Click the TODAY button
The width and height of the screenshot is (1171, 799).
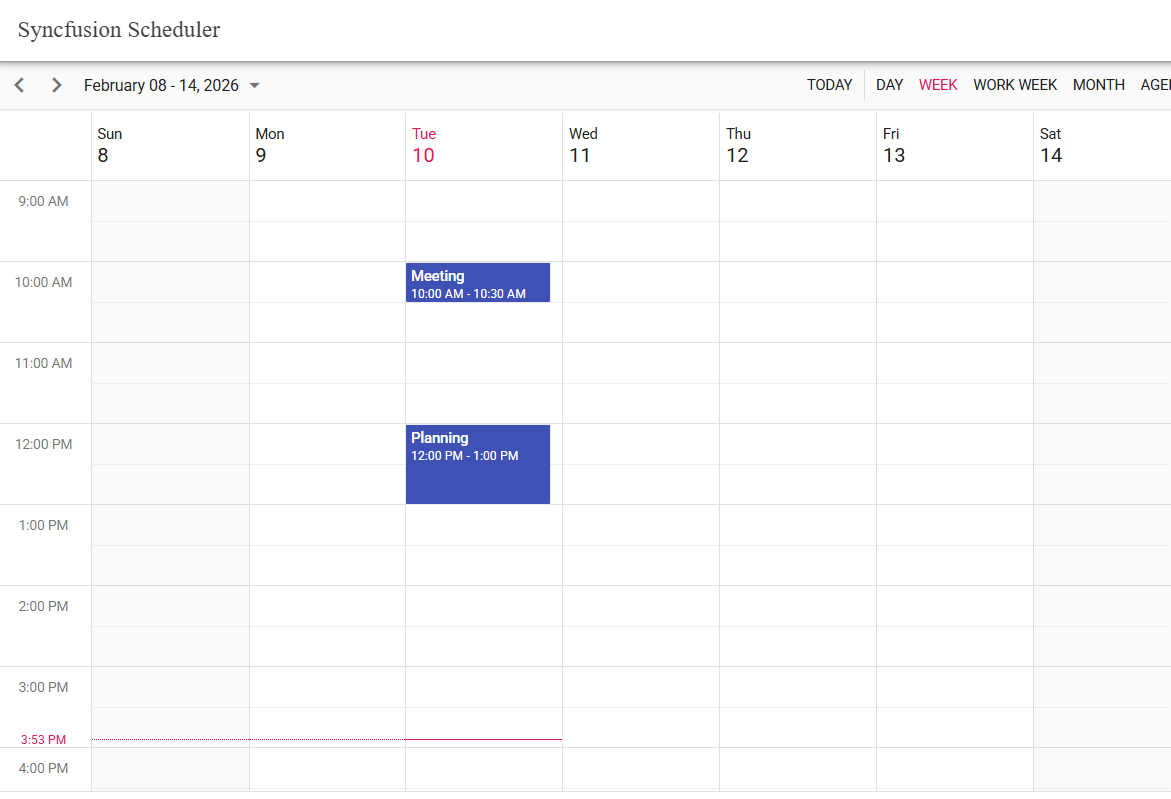pos(829,85)
